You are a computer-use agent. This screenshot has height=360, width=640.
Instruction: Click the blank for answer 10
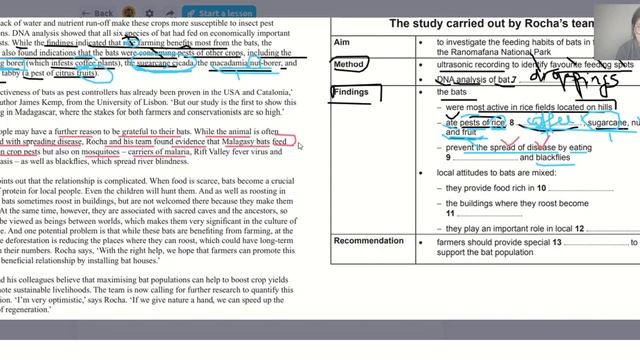coord(580,189)
